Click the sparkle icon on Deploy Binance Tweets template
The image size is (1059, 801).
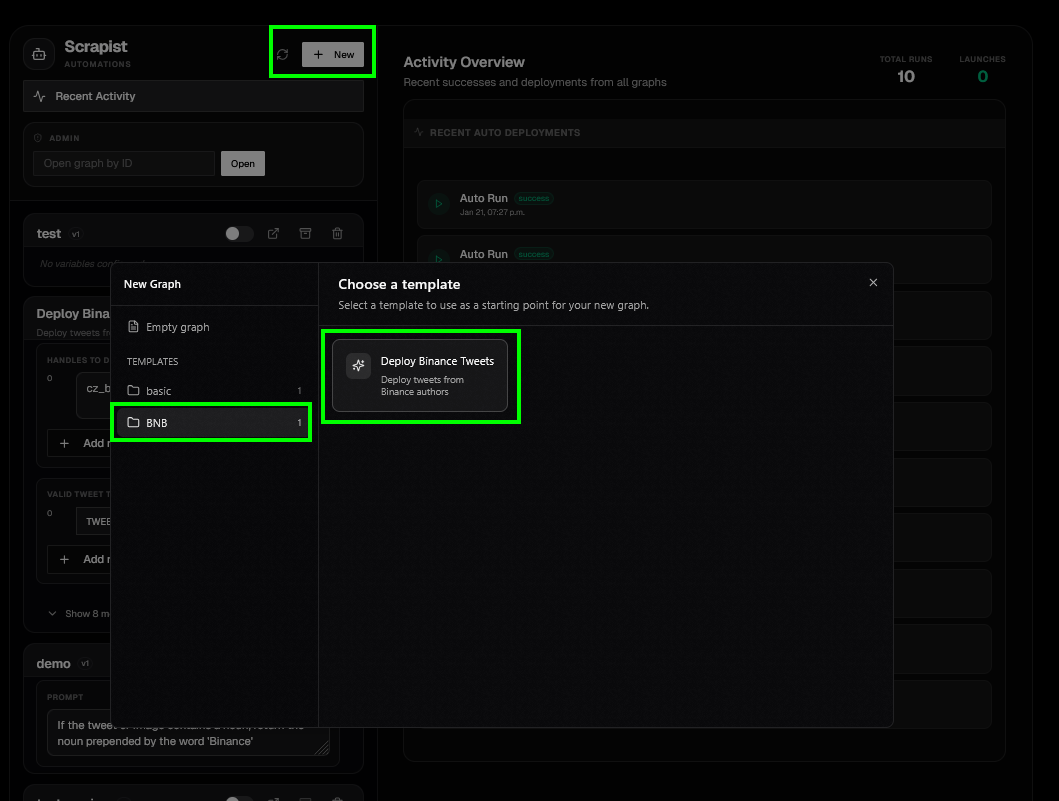358,366
